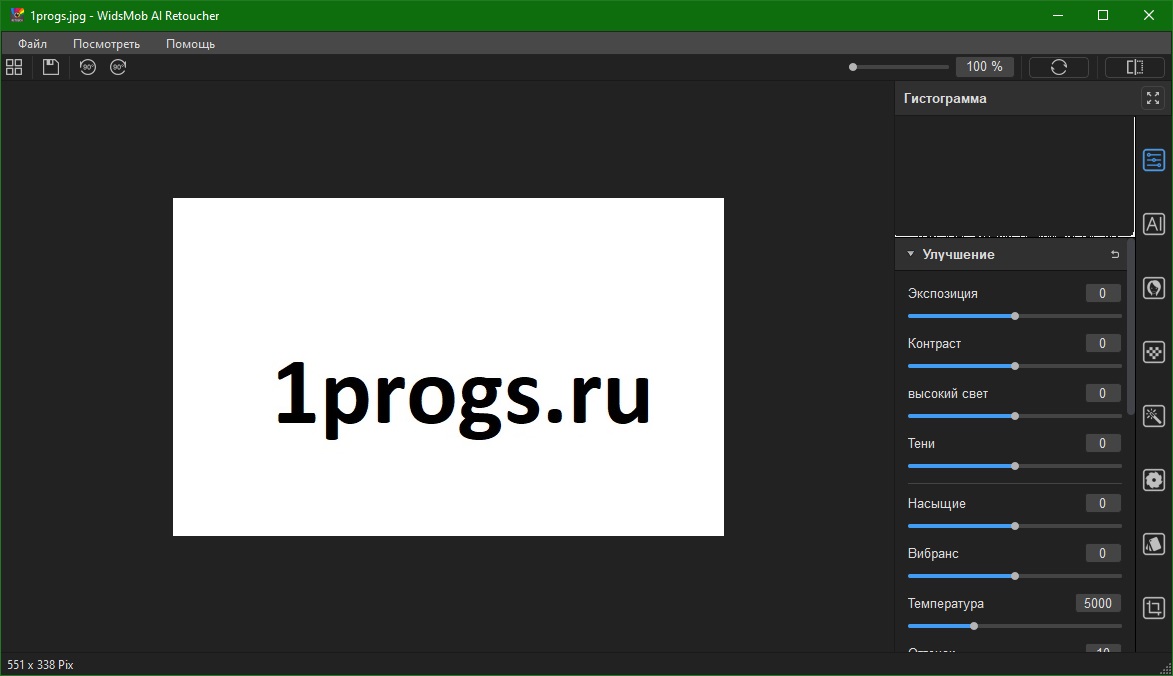Collapse the Улучшение section
Image resolution: width=1173 pixels, height=676 pixels.
(x=910, y=254)
